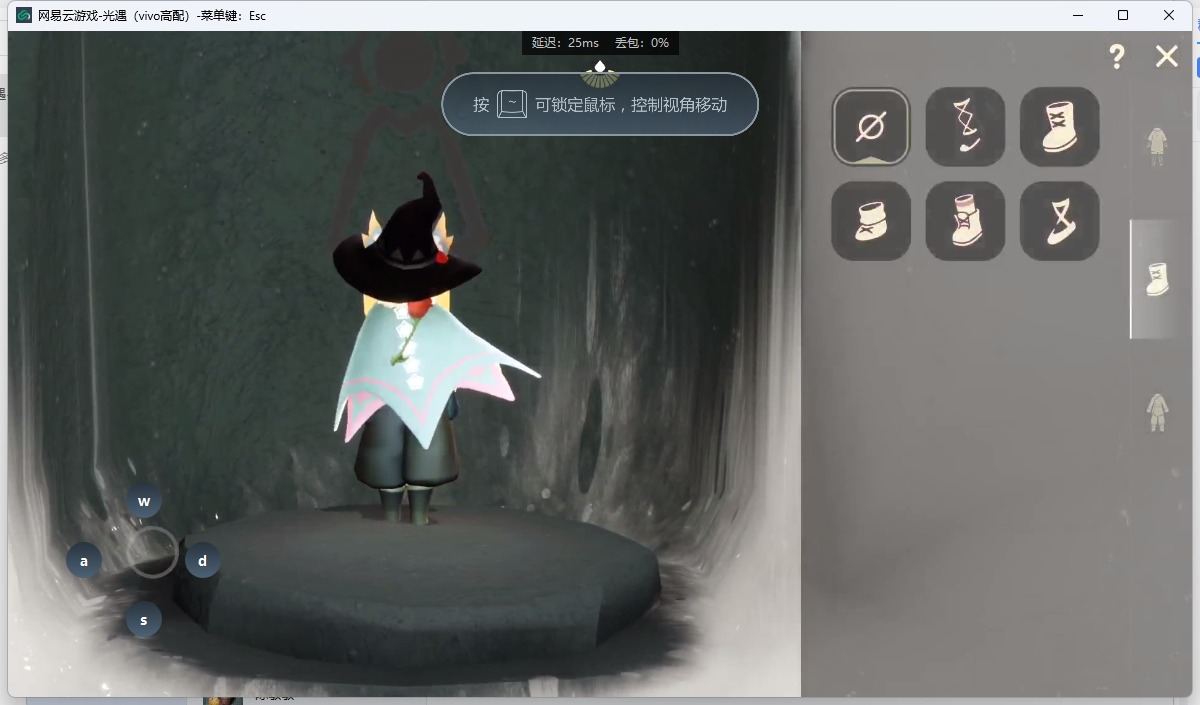Pick the short ankle boot icon
Screen dimensions: 1200x705
click(x=871, y=221)
